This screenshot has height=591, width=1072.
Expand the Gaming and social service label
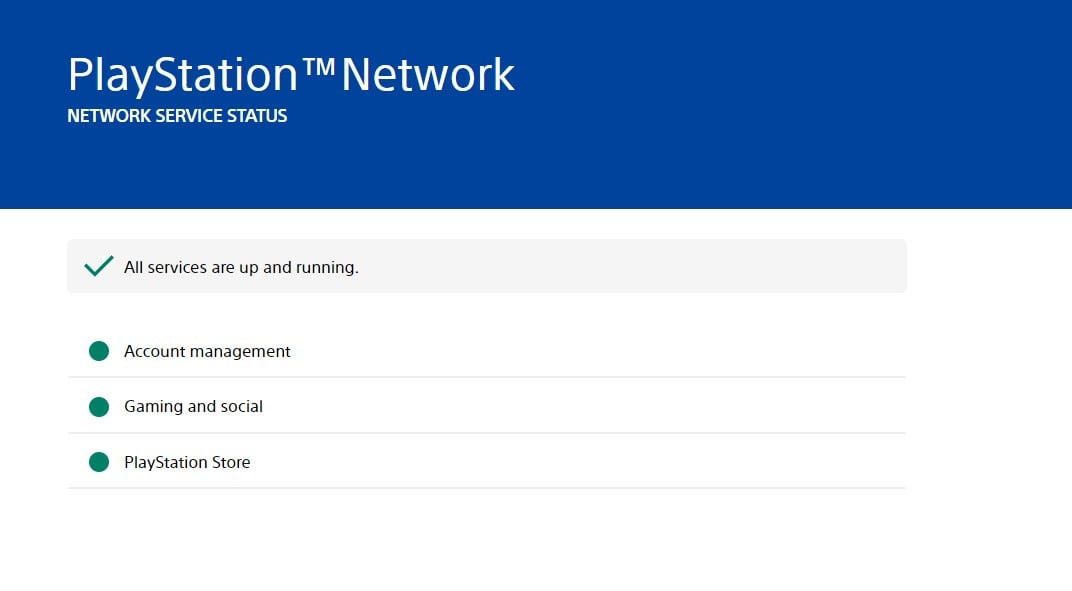pos(193,407)
